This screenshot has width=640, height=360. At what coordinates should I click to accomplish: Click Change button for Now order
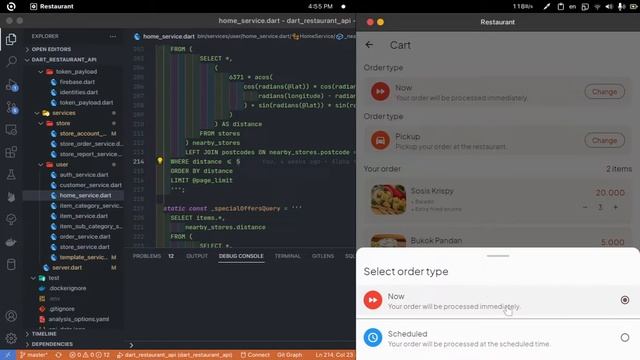click(604, 91)
